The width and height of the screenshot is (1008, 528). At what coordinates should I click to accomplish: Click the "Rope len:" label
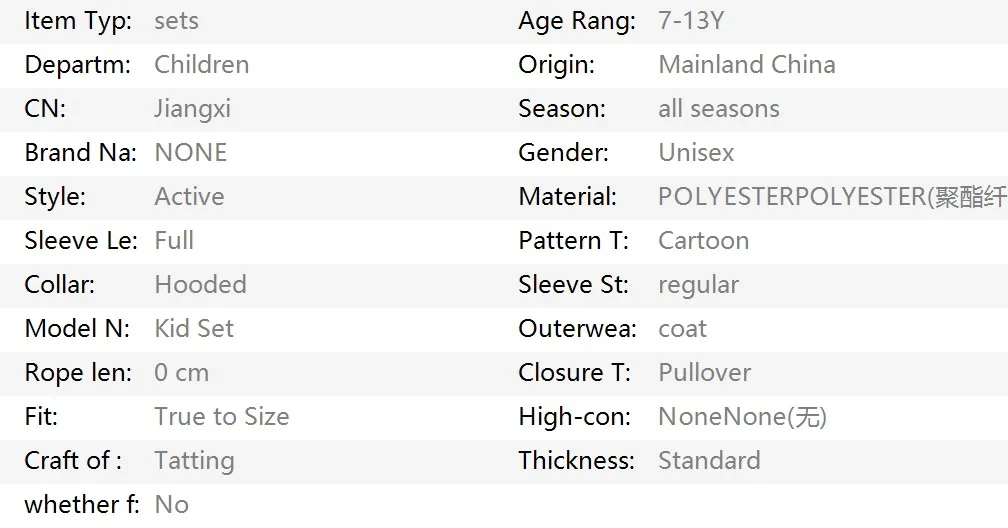[x=77, y=373]
